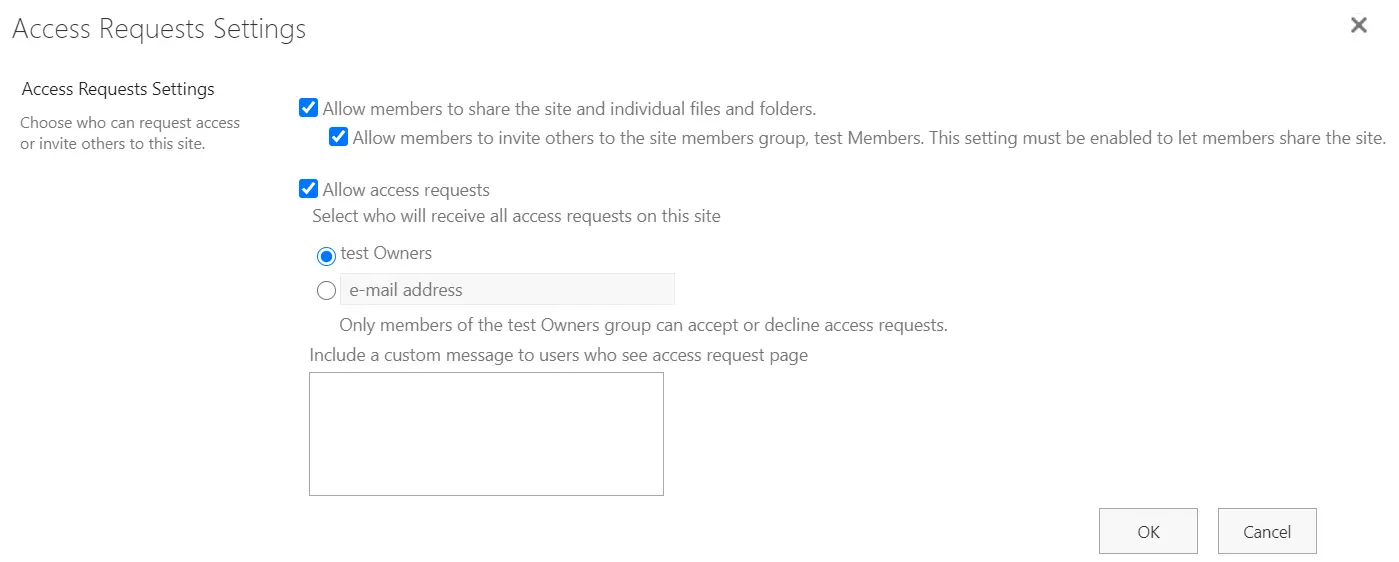Viewport: 1399px width, 562px height.
Task: Click the 'Allow members to invite others' label text
Action: (x=868, y=138)
